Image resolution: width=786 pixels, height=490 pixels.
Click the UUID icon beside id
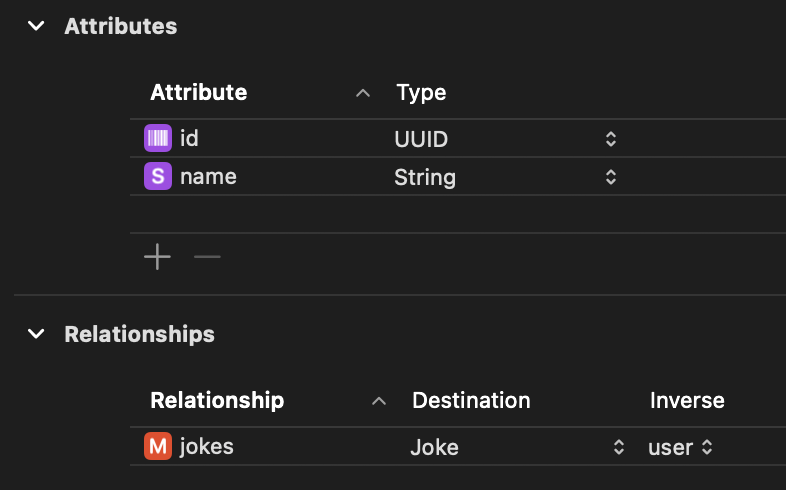(158, 139)
